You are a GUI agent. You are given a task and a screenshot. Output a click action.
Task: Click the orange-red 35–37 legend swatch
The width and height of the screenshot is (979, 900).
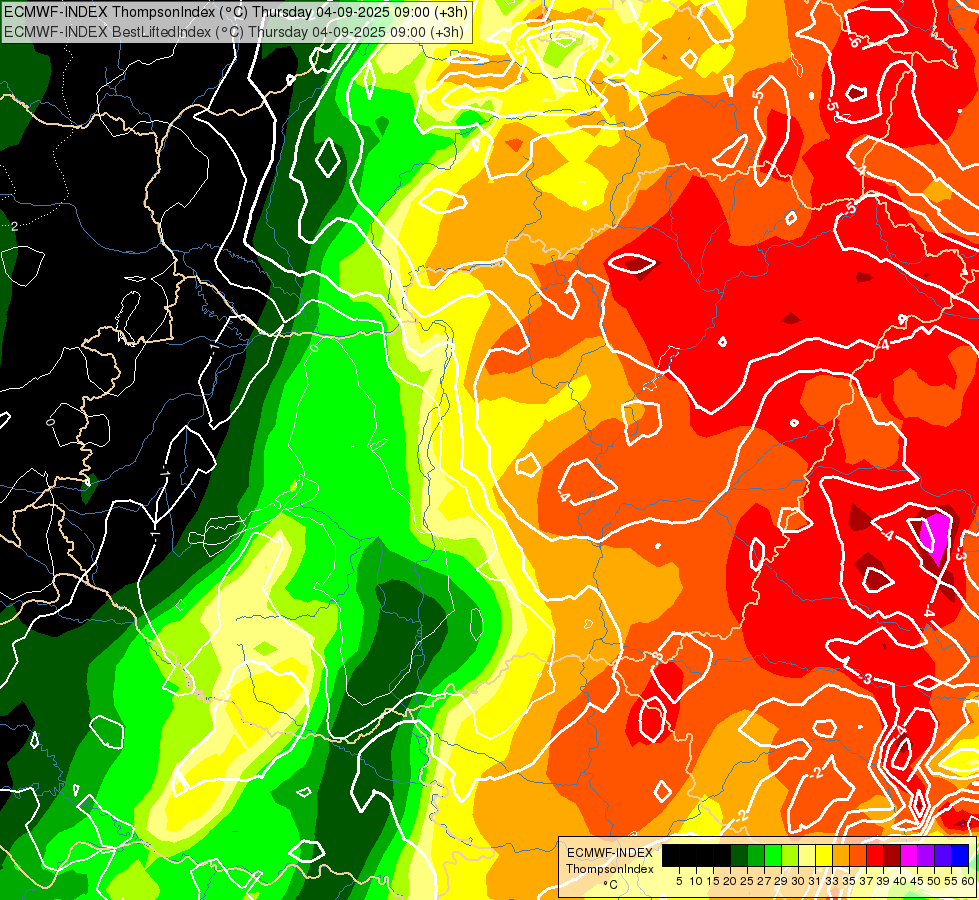[858, 856]
